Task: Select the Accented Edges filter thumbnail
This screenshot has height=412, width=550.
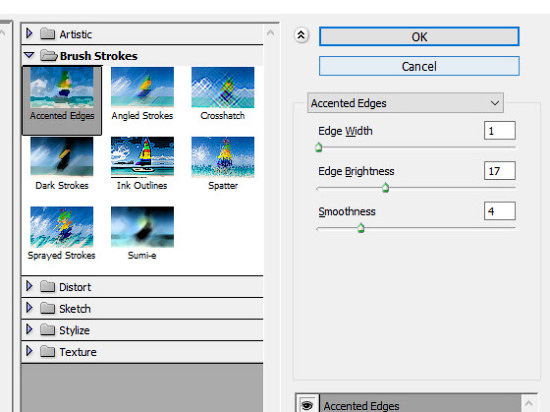Action: [62, 87]
